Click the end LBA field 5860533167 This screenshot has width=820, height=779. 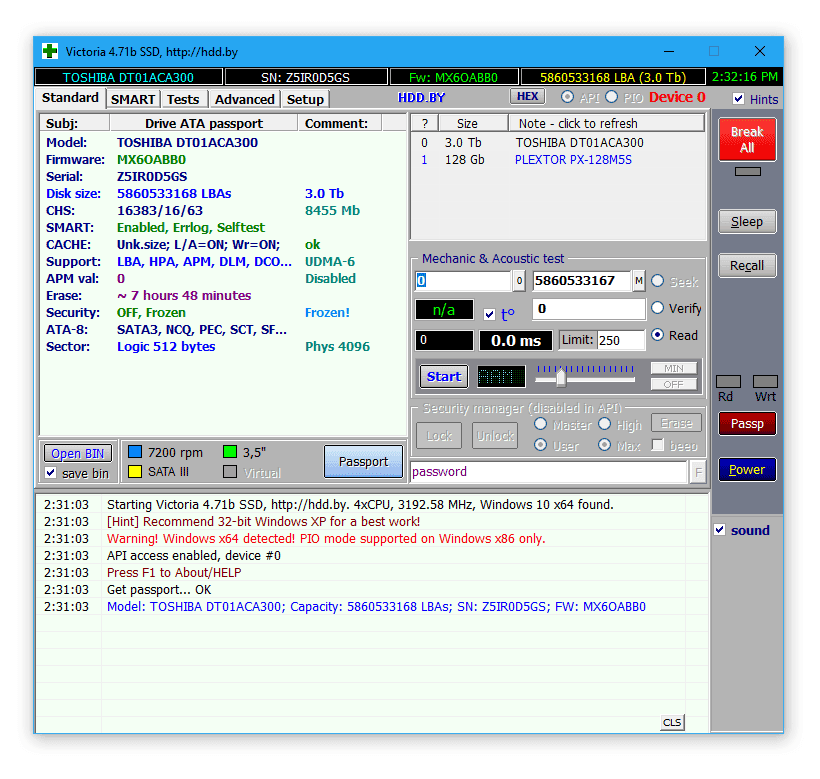coord(582,281)
